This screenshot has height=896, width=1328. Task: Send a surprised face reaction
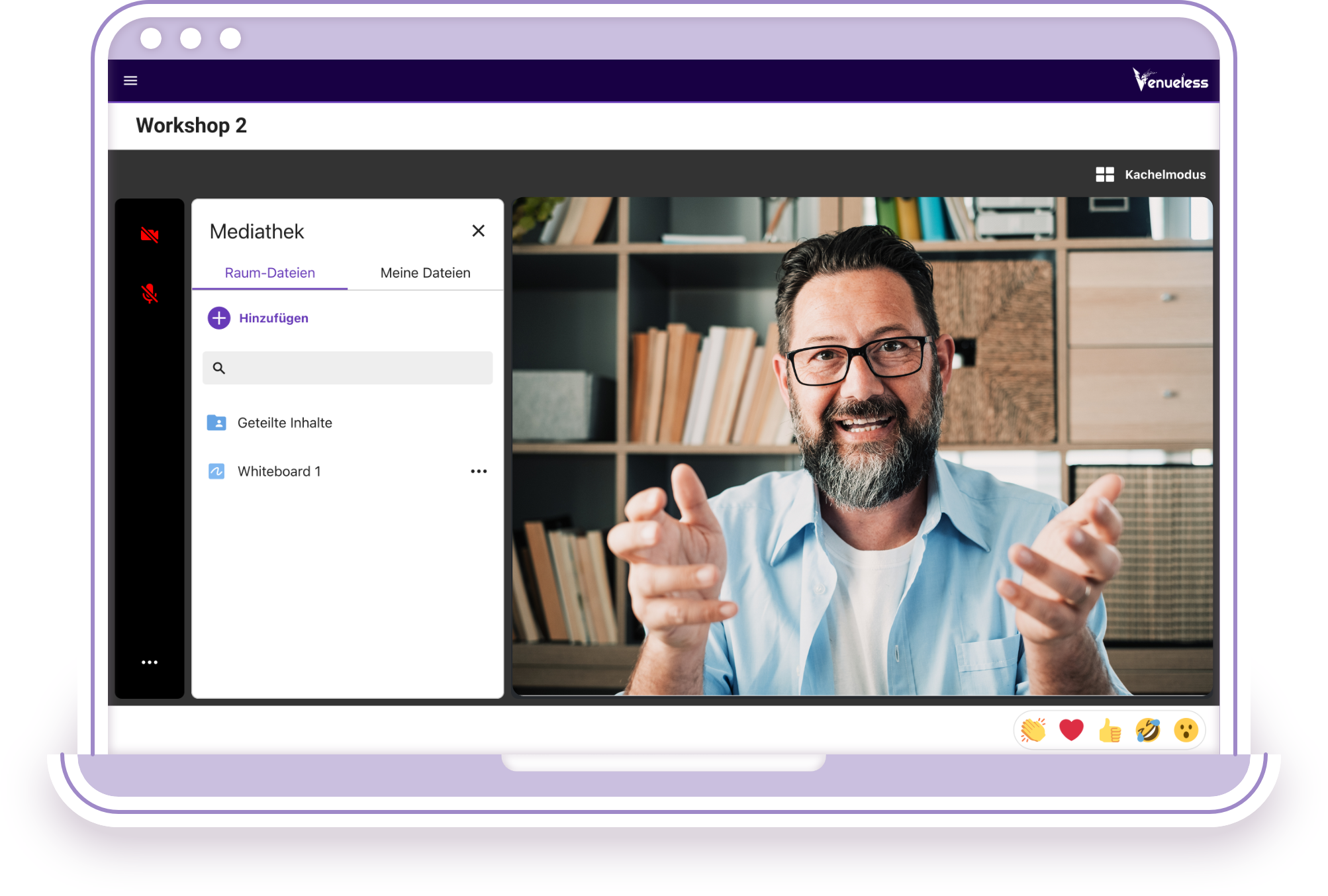pyautogui.click(x=1186, y=731)
